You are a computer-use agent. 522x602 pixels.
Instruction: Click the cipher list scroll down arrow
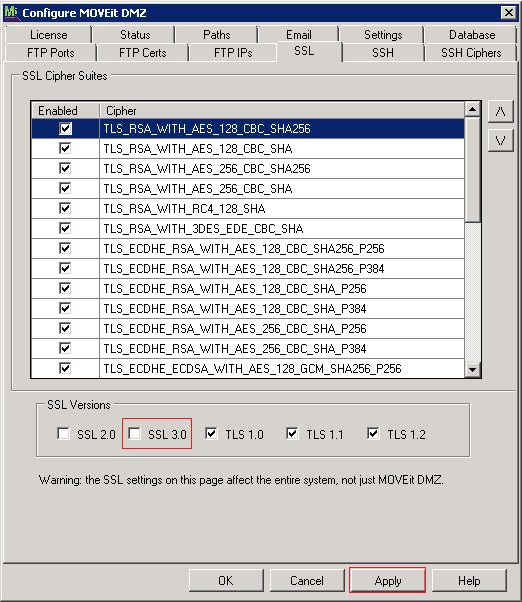pos(472,370)
